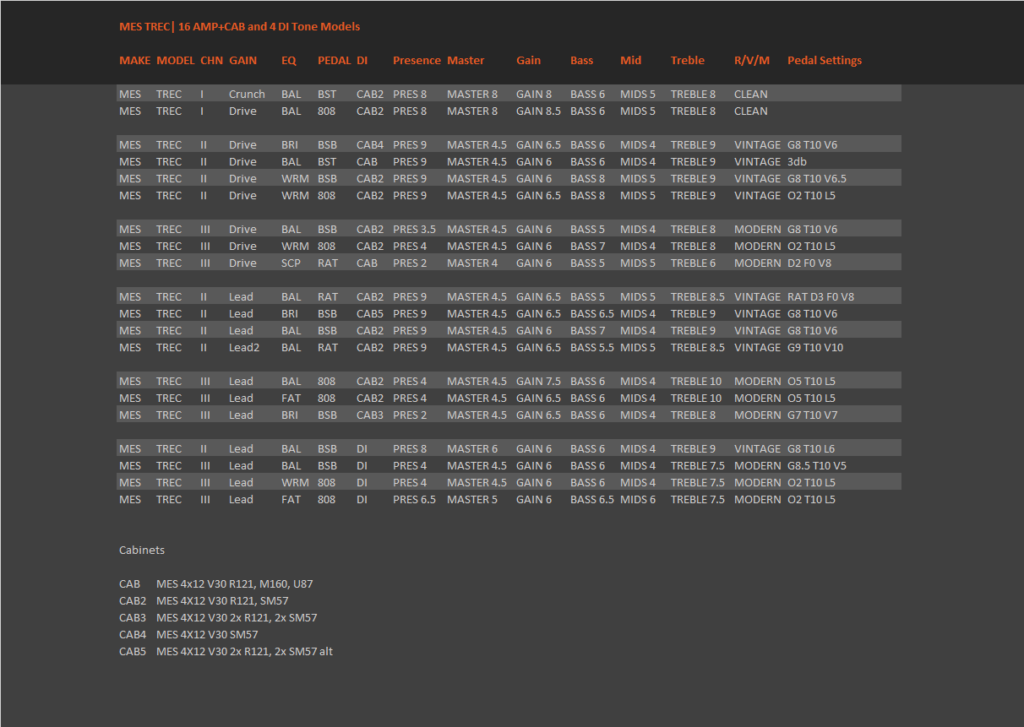Select the 'MIDS 6' cell
Image resolution: width=1024 pixels, height=727 pixels.
pos(637,500)
